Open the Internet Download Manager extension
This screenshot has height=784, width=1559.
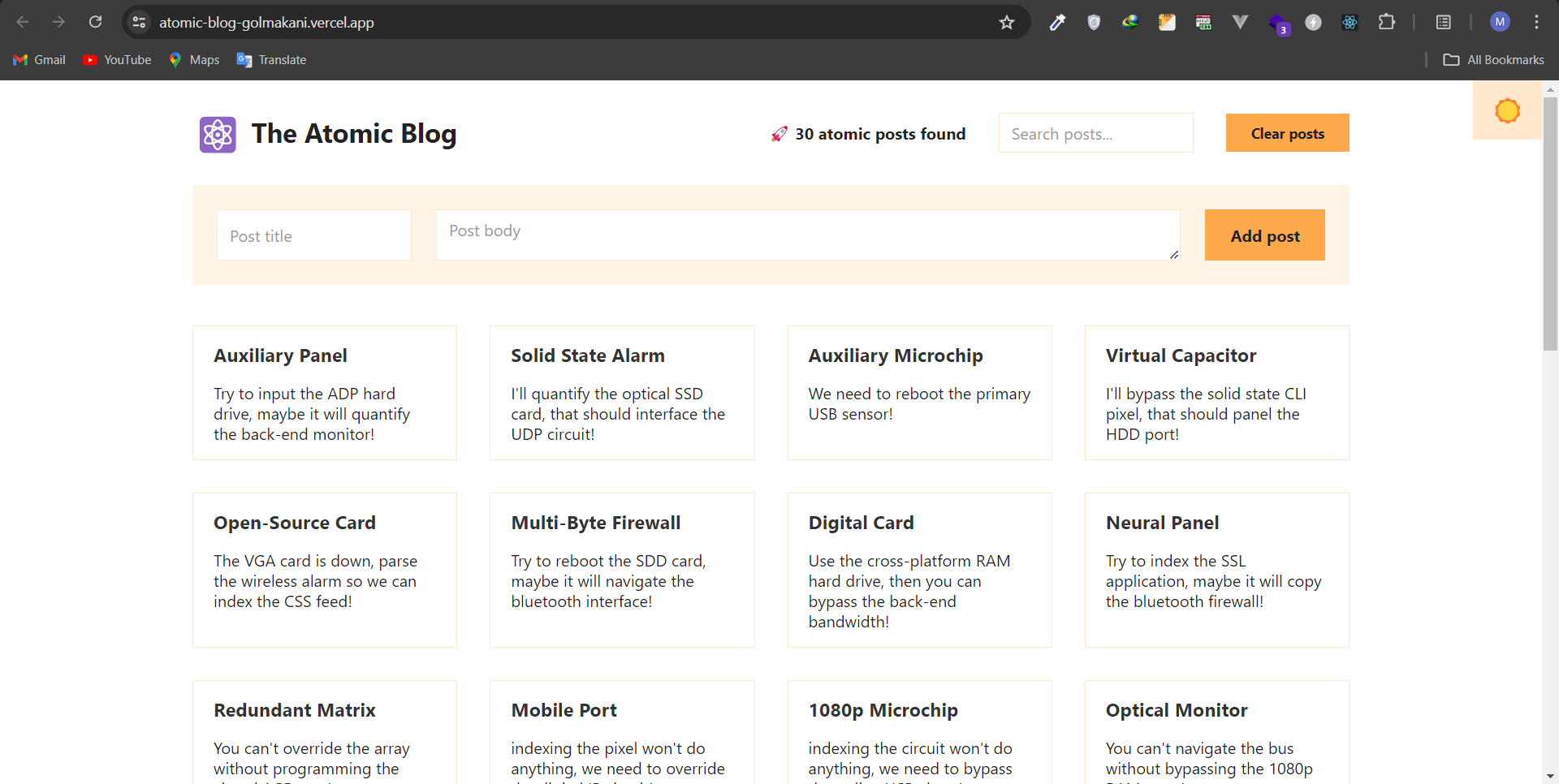1130,23
